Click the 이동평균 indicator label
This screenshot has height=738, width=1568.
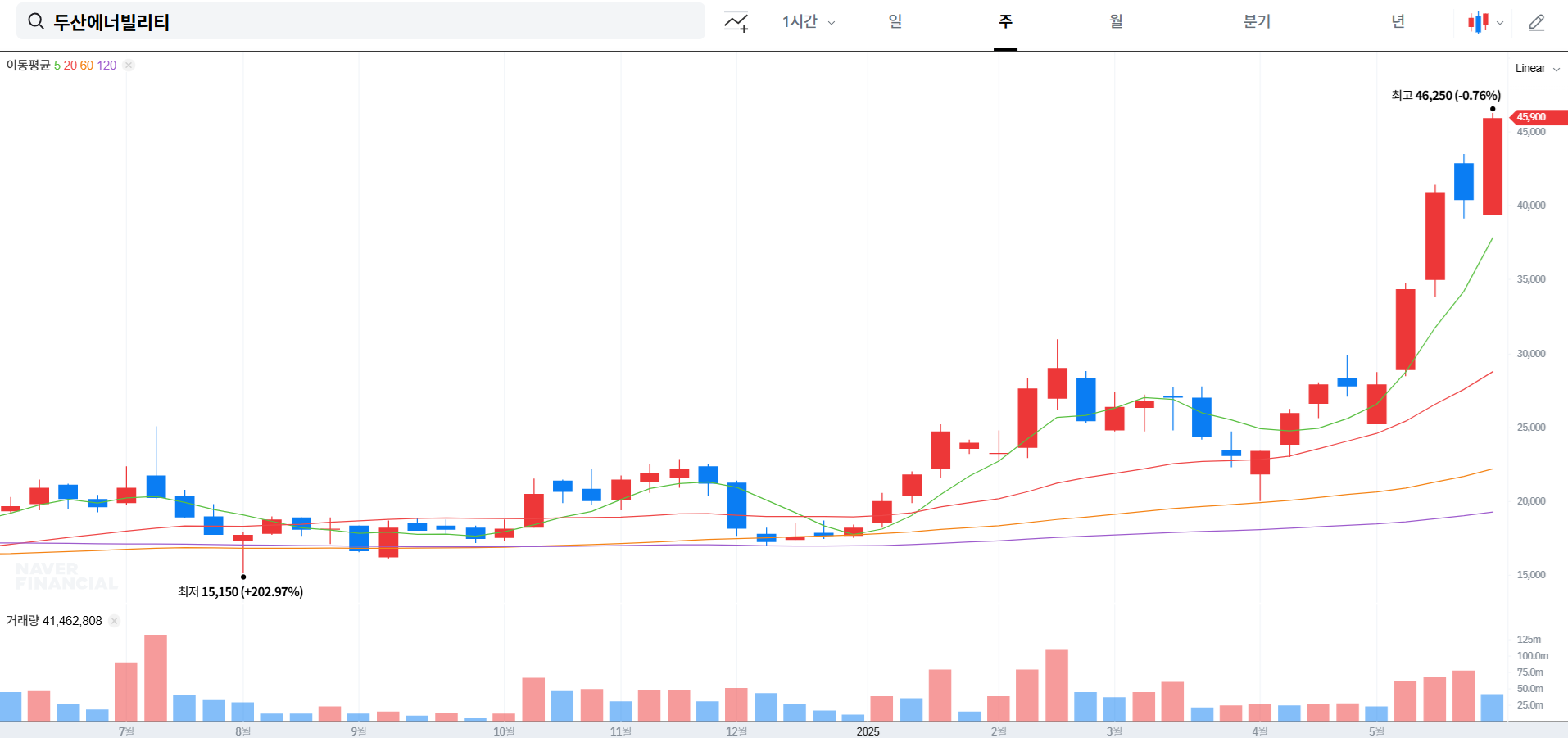pyautogui.click(x=28, y=65)
